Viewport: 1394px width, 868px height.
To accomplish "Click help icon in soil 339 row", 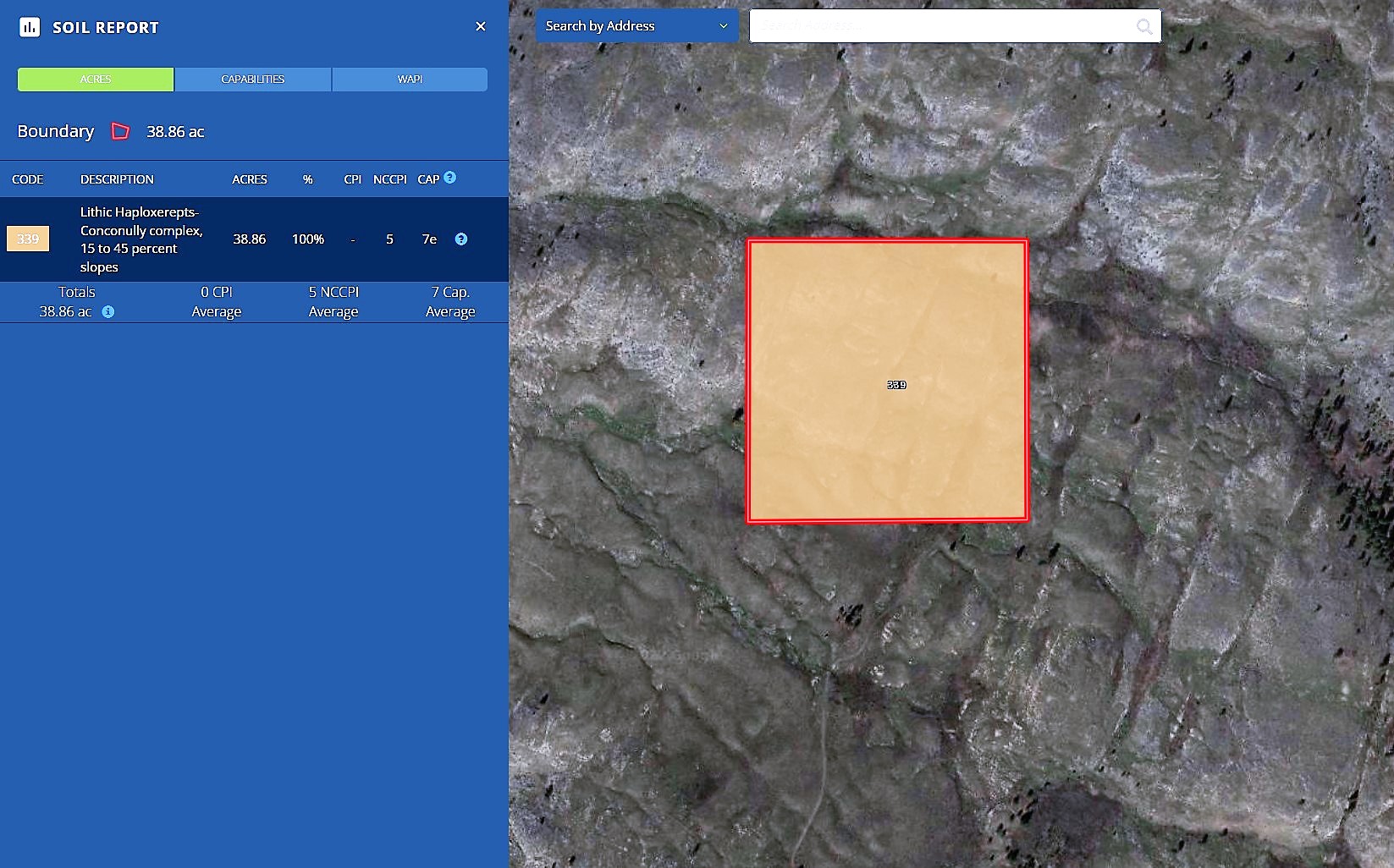I will point(461,239).
